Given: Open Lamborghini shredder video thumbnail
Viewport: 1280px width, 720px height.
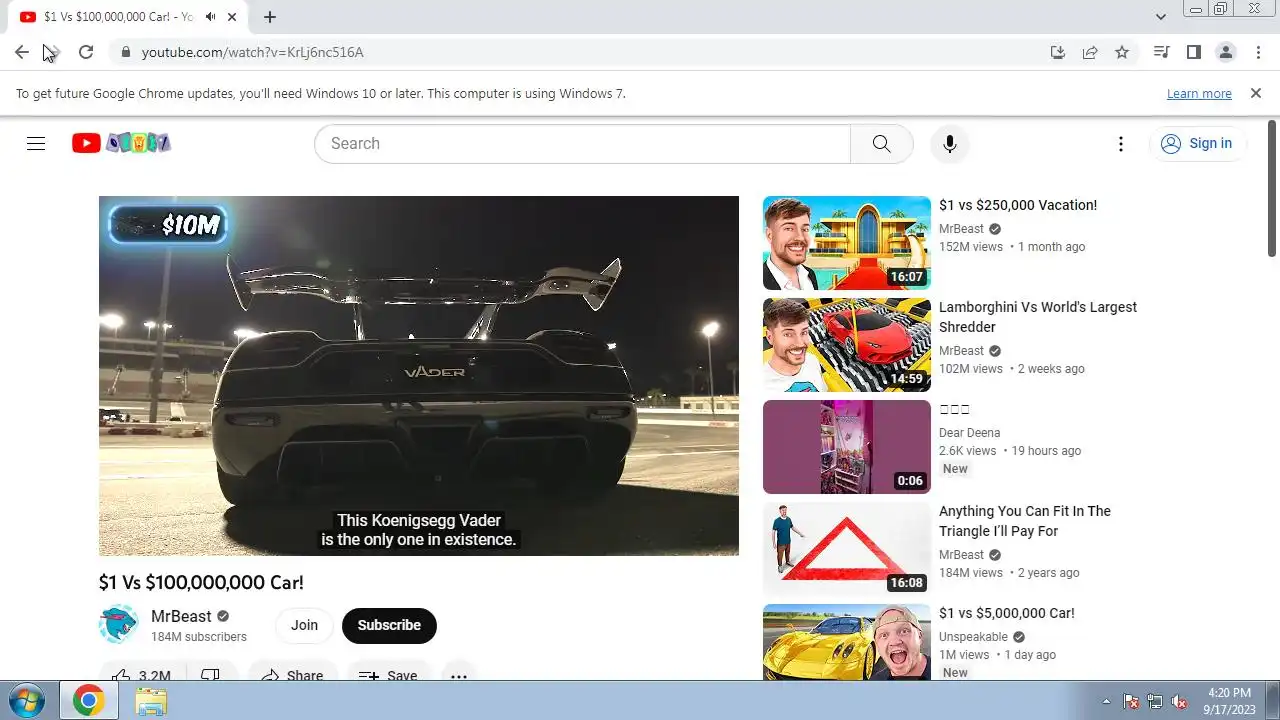Looking at the screenshot, I should pyautogui.click(x=847, y=345).
